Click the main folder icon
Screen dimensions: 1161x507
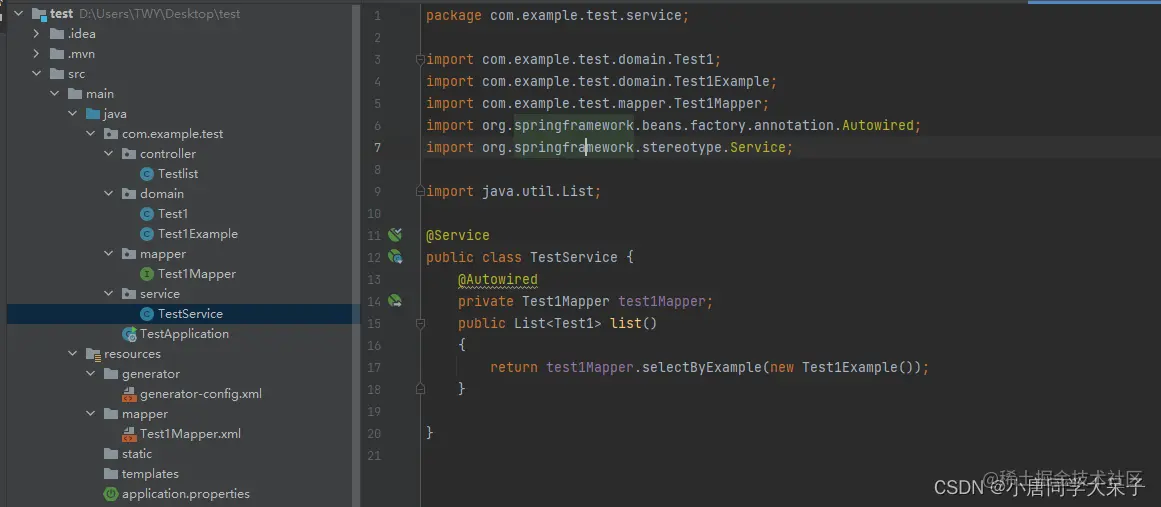[75, 93]
